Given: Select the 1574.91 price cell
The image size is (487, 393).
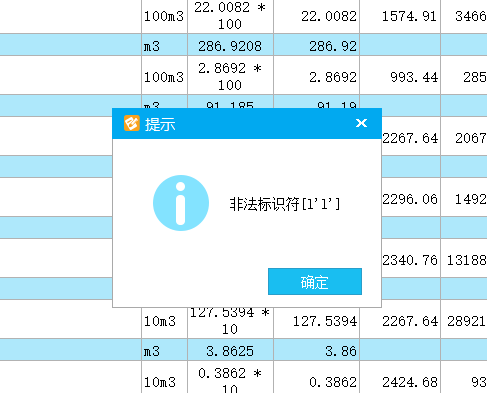Looking at the screenshot, I should [x=400, y=16].
